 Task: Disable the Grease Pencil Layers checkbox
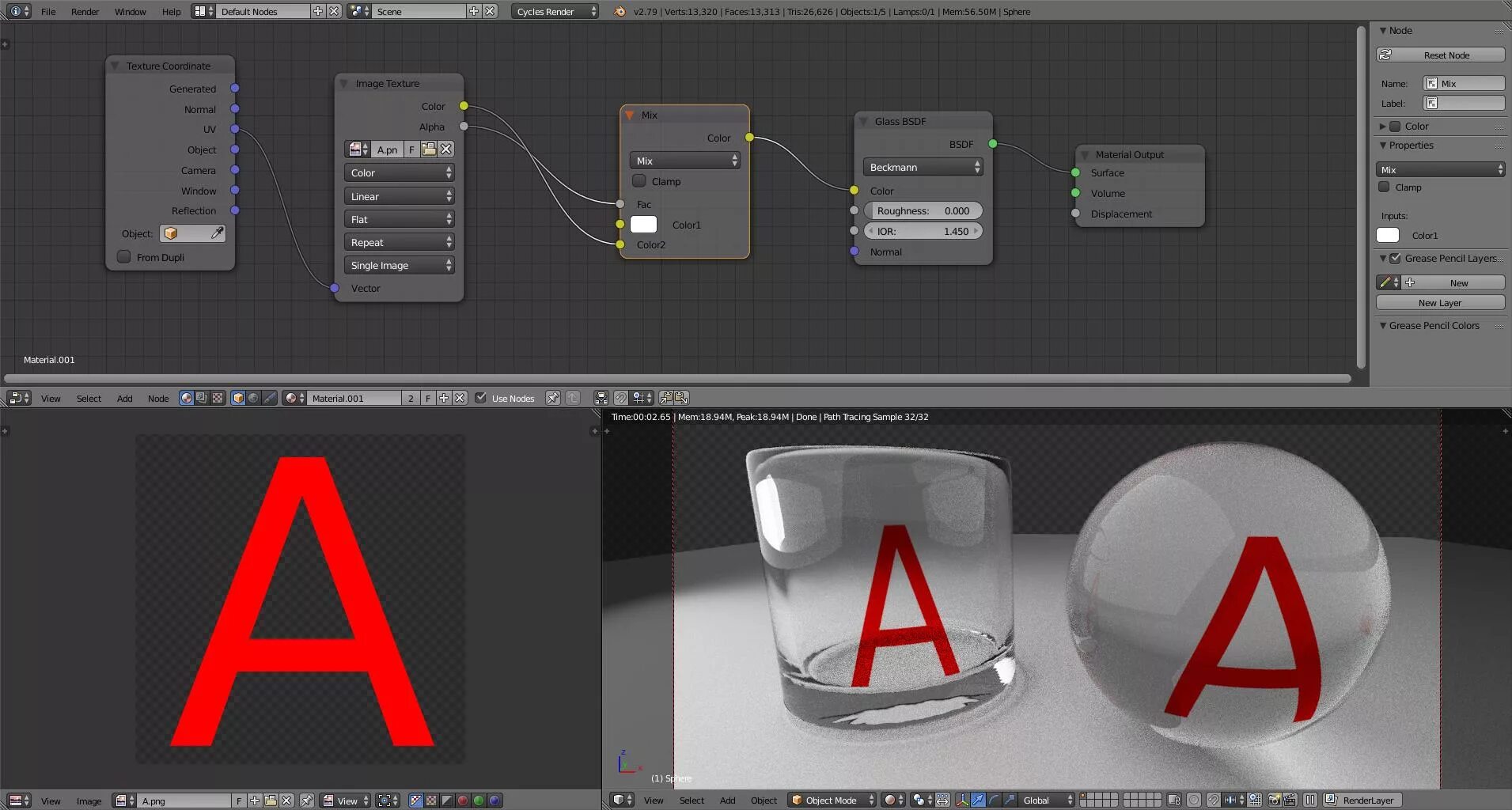1396,258
